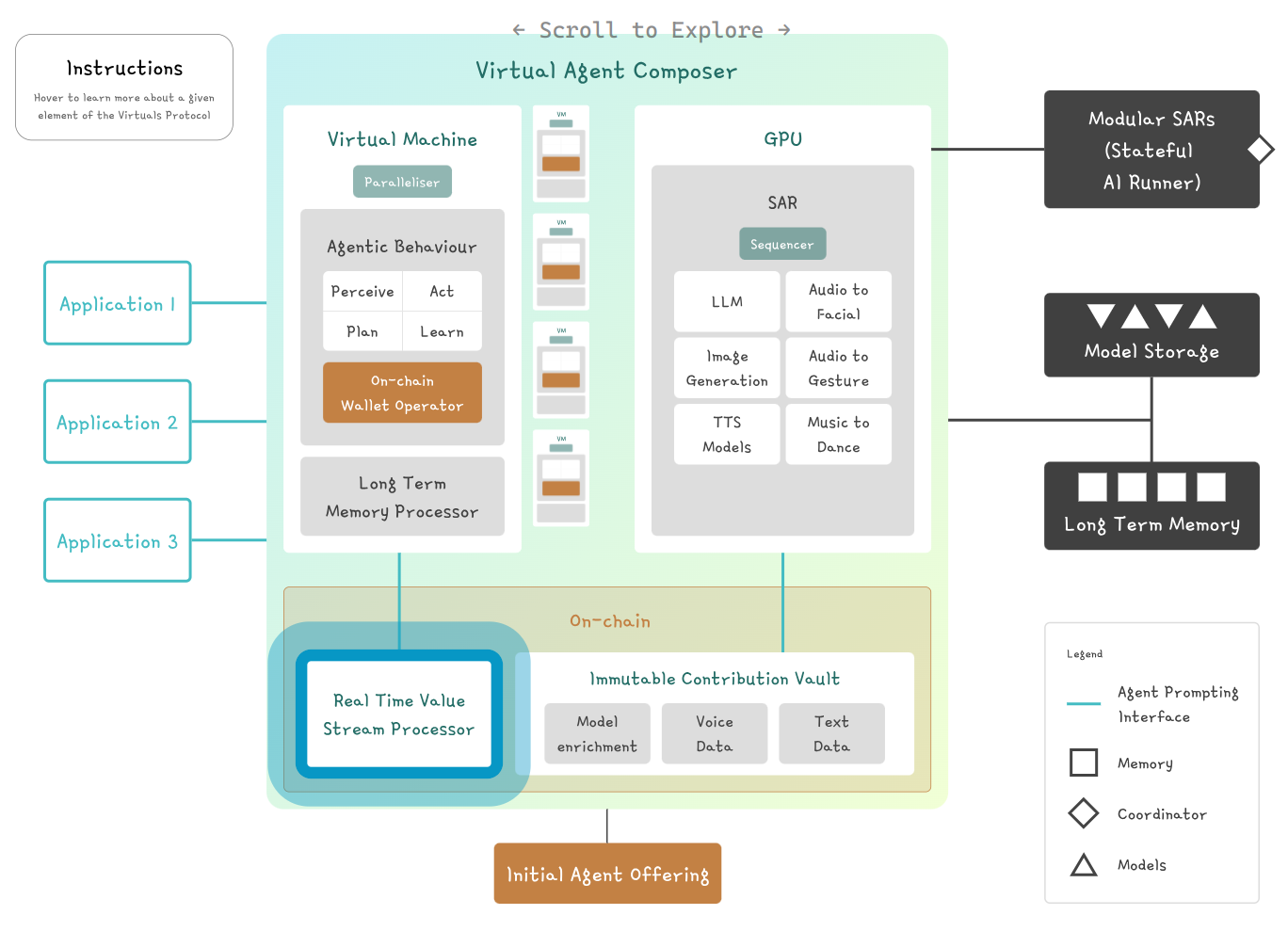
Task: Click the TTS Models tile
Action: [727, 434]
